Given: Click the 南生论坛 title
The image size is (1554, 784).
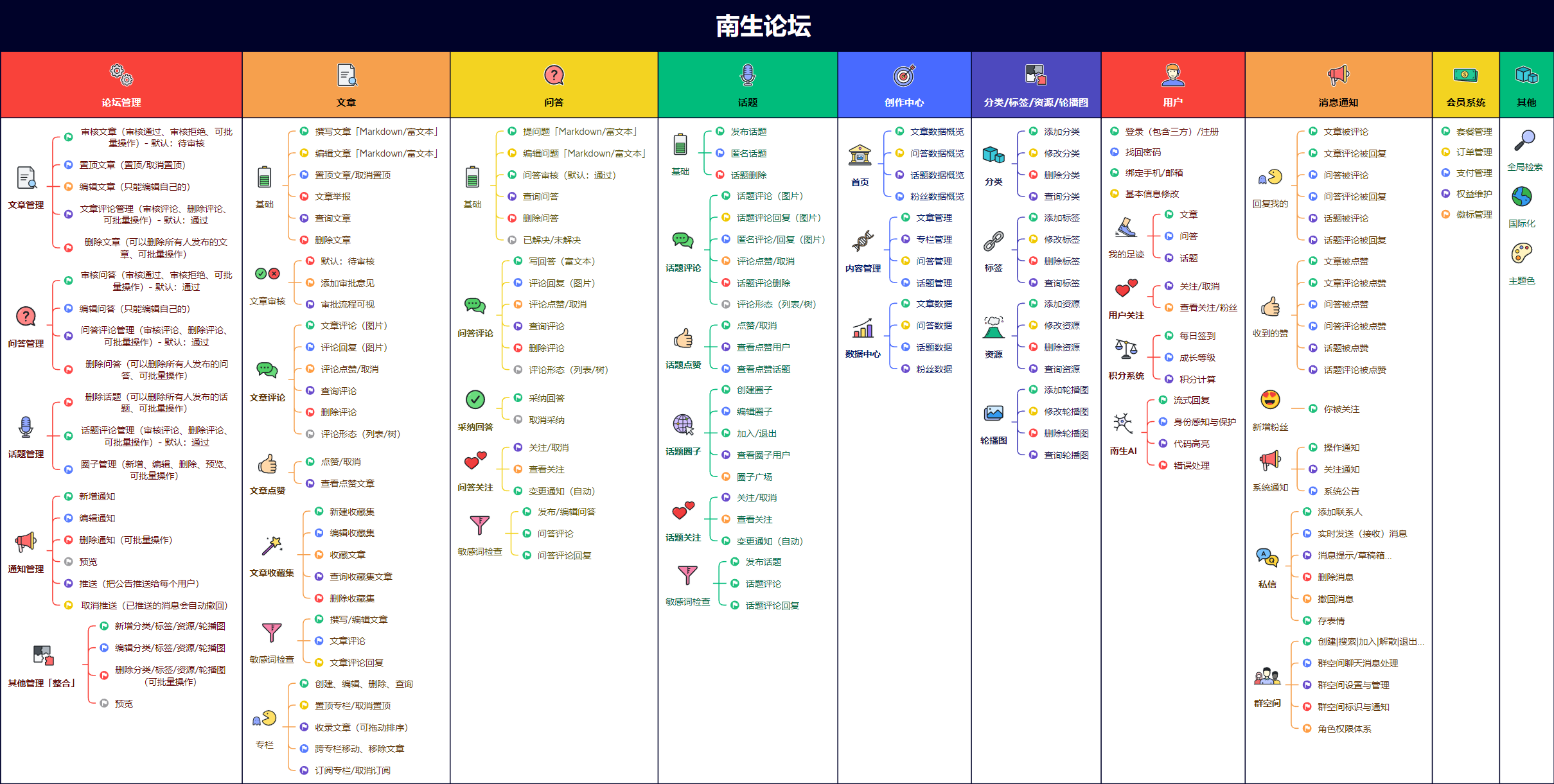Looking at the screenshot, I should click(x=763, y=26).
